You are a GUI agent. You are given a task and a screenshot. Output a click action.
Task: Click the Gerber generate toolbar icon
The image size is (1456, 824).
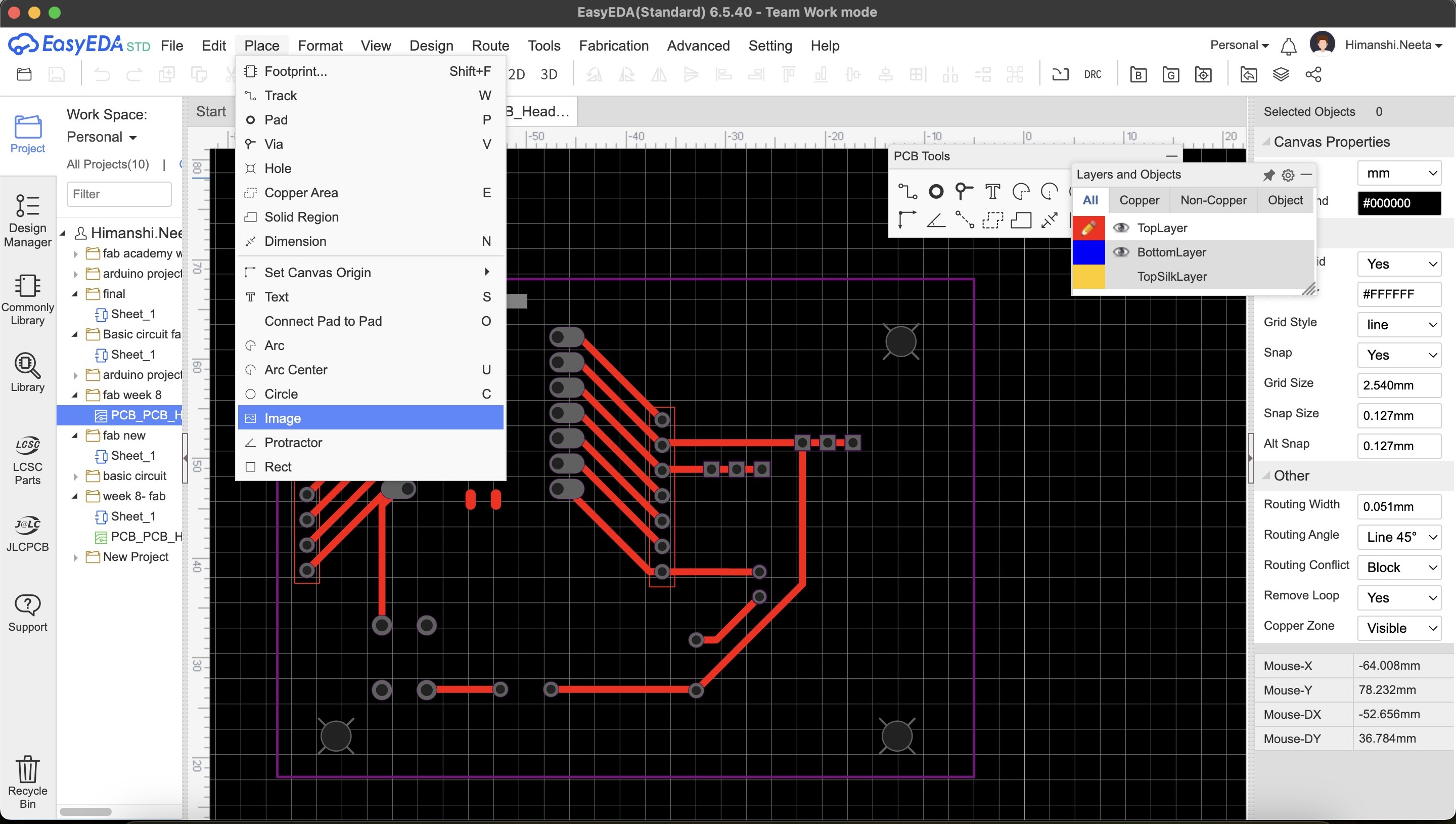(1170, 75)
